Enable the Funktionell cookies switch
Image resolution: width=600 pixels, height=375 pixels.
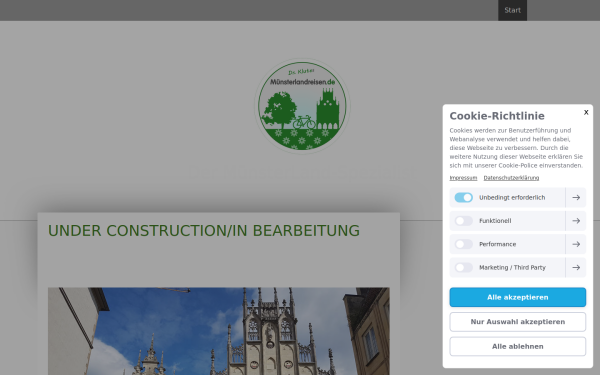463,221
